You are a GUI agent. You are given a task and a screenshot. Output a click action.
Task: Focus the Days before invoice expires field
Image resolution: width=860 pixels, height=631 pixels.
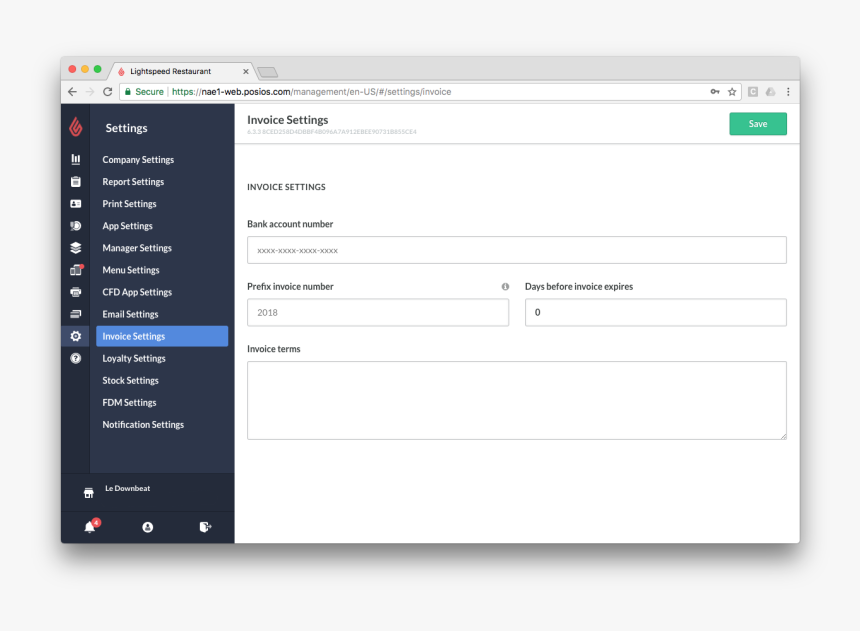click(x=655, y=313)
